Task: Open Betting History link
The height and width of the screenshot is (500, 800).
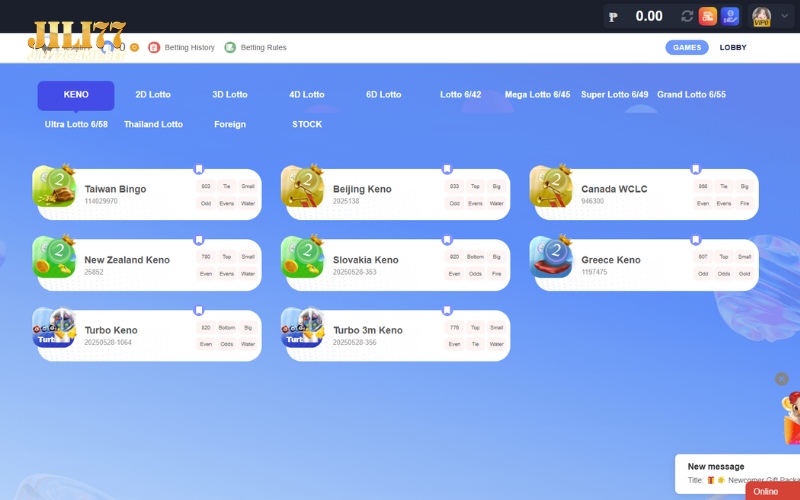Action: coord(189,47)
